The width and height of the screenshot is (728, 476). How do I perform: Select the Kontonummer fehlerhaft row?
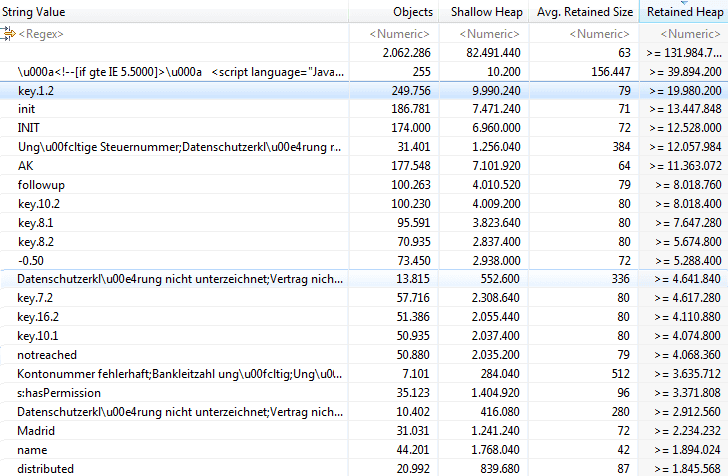180,373
